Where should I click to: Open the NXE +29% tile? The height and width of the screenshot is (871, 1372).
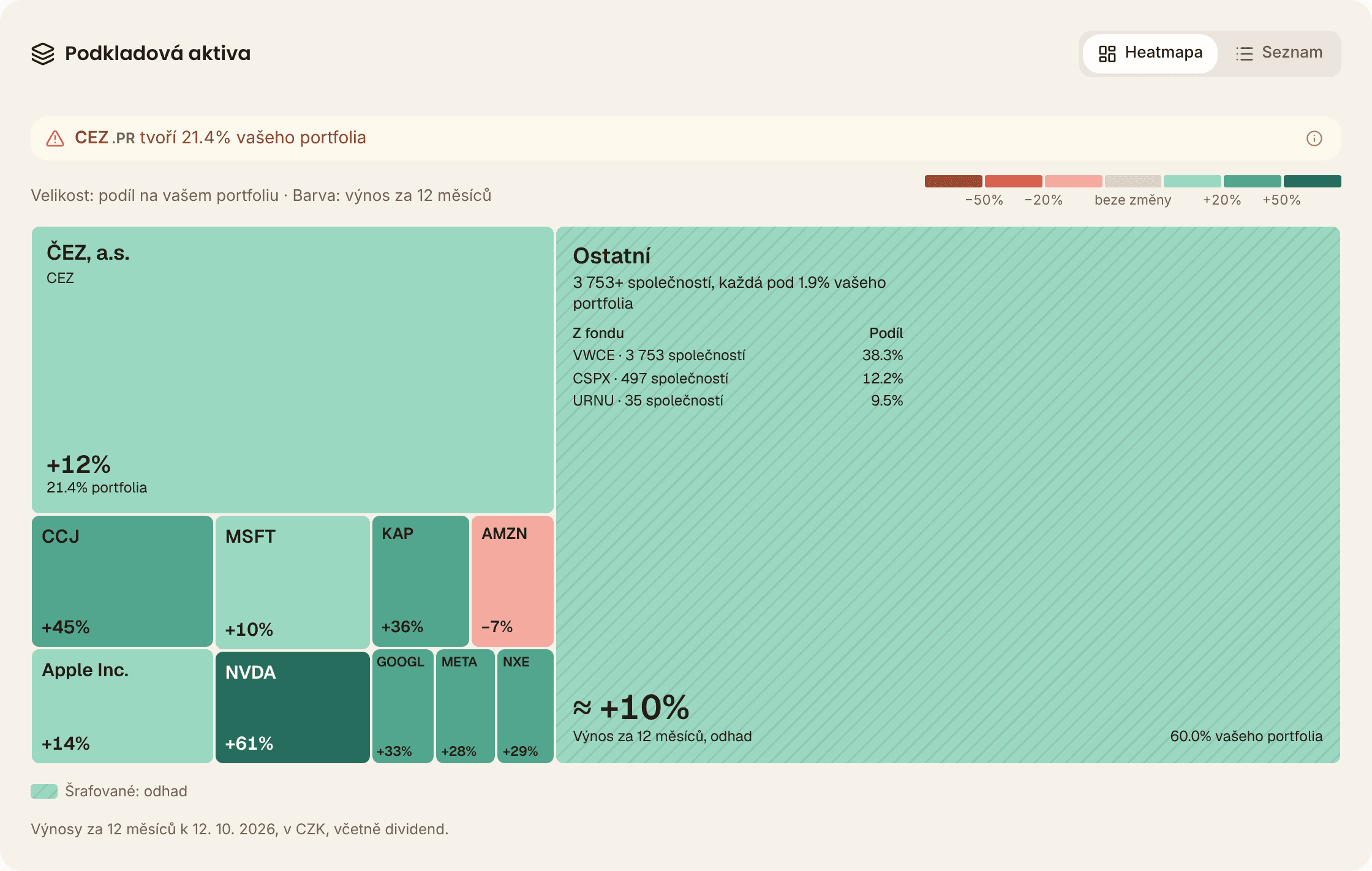[526, 706]
